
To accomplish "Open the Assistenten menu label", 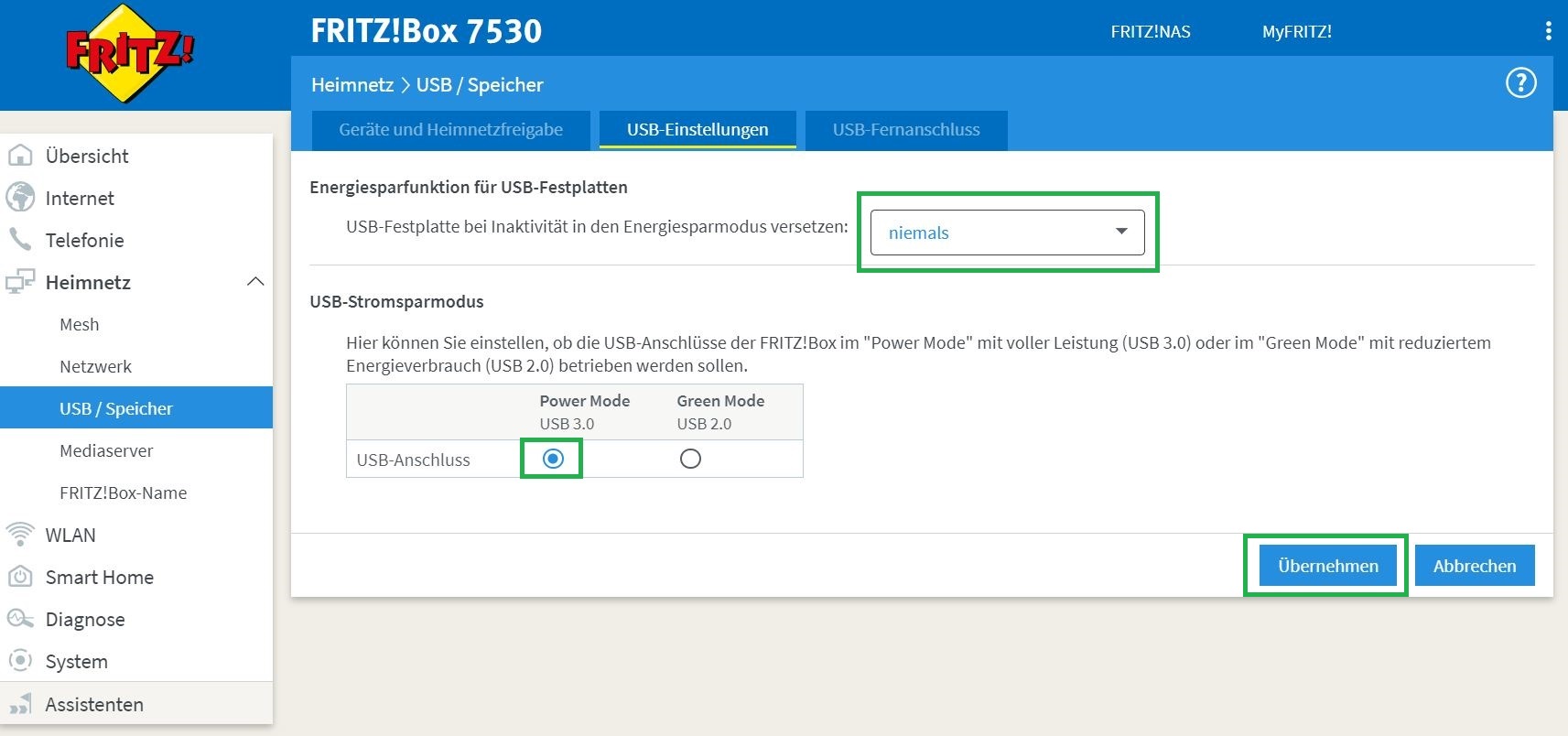I will click(94, 704).
